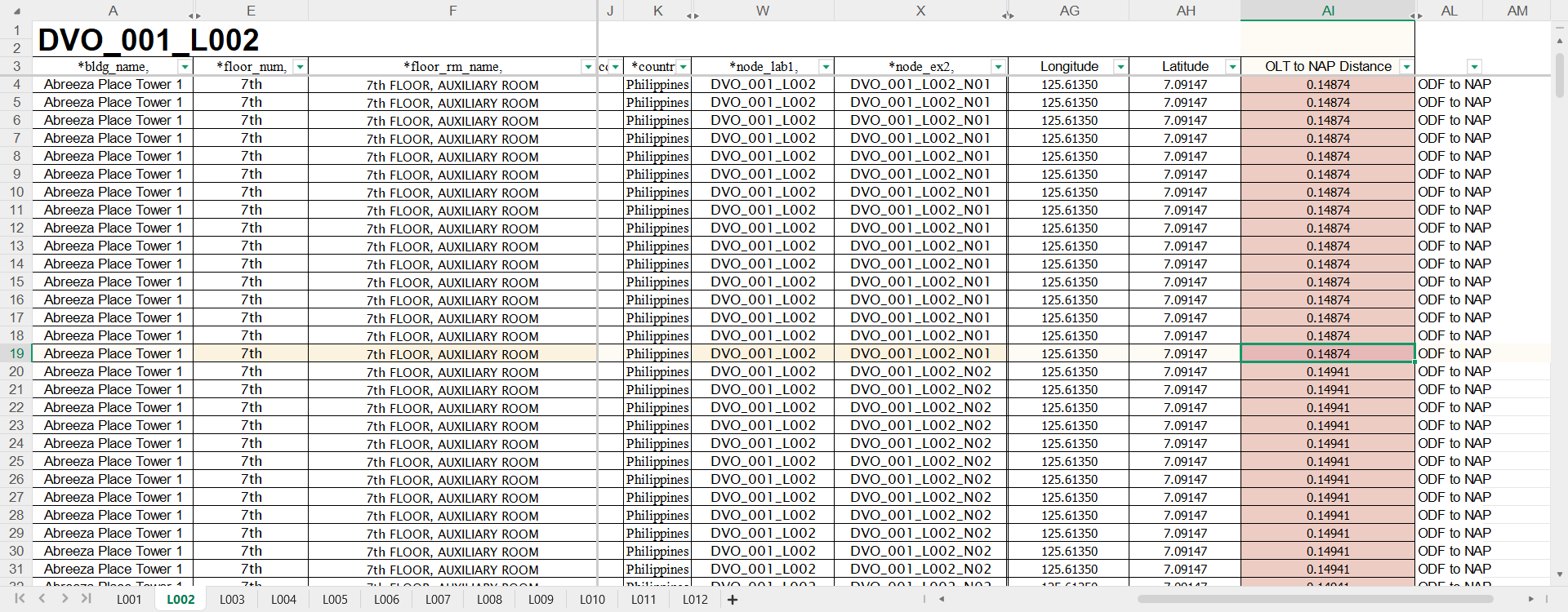Open the L012 sheet tab

(695, 600)
